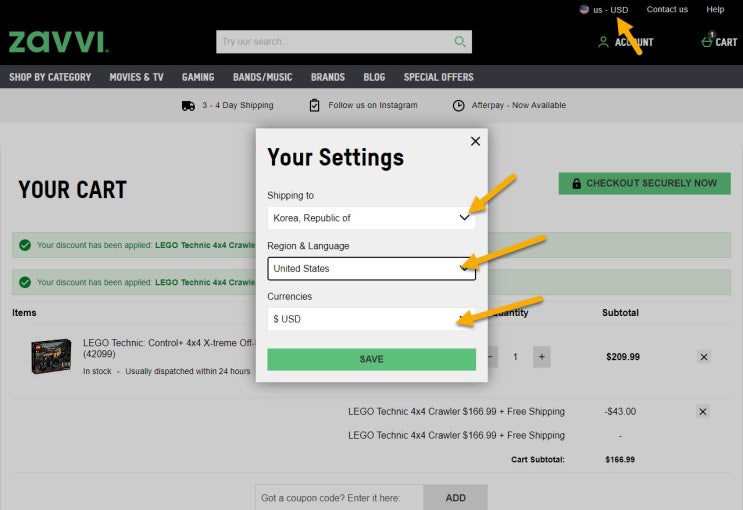The image size is (743, 510).
Task: Click the Cart text link
Action: (x=726, y=42)
